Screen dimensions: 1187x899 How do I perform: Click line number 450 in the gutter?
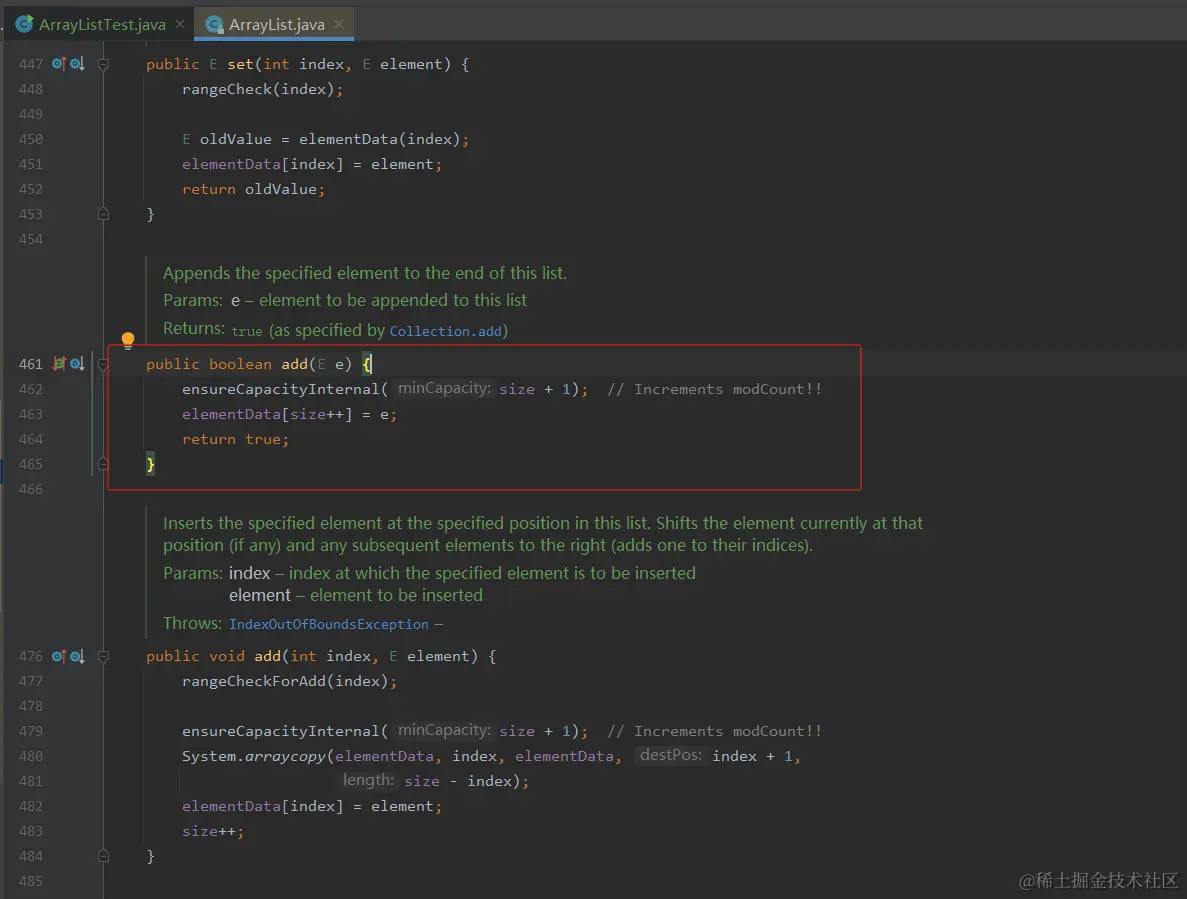tap(30, 139)
